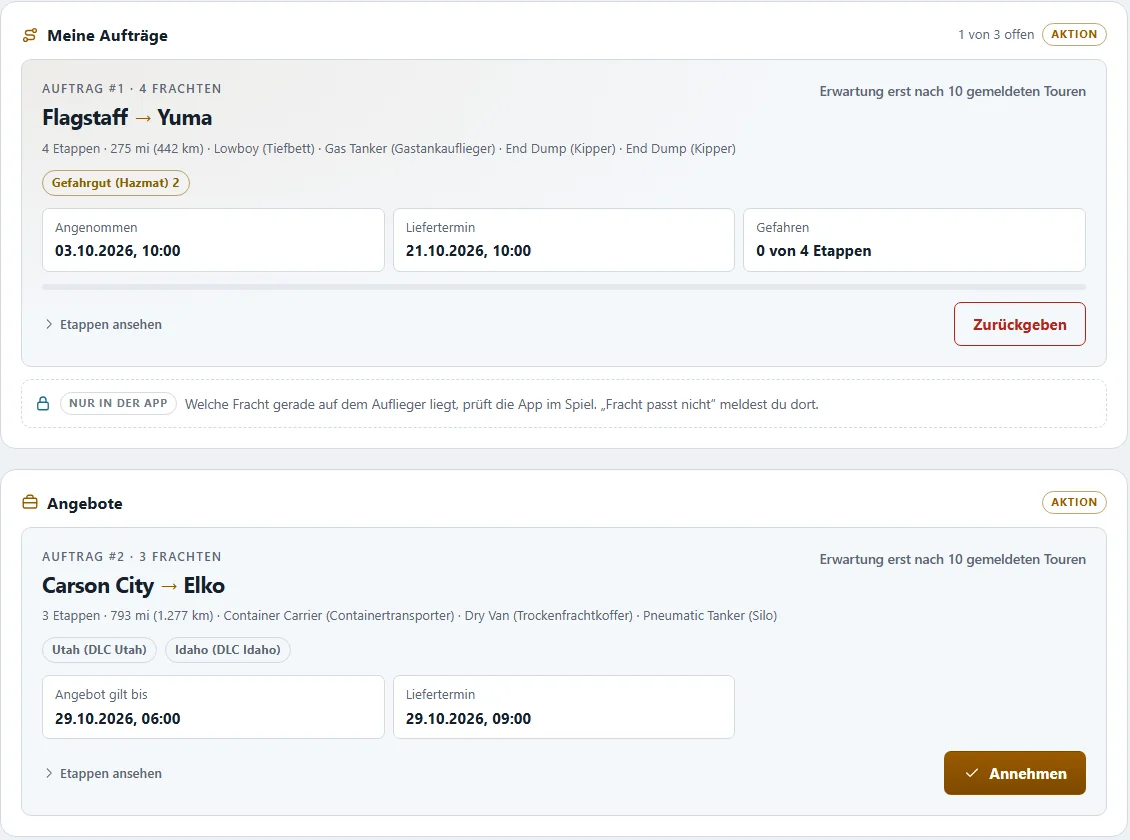The width and height of the screenshot is (1130, 840).
Task: Click the Angebot gilt bis date box
Action: (213, 707)
